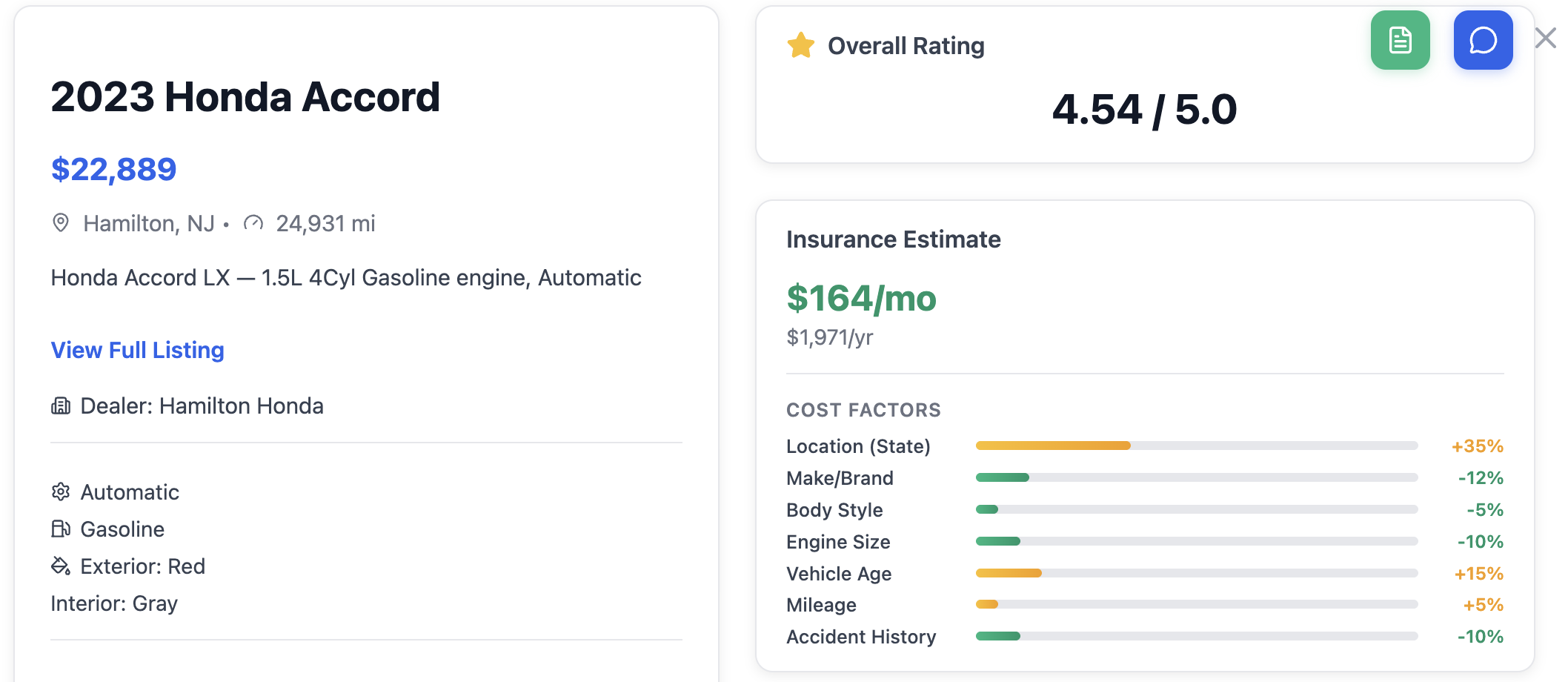This screenshot has width=1568, height=682.
Task: Click the Location (State) cost bar
Action: point(1196,446)
